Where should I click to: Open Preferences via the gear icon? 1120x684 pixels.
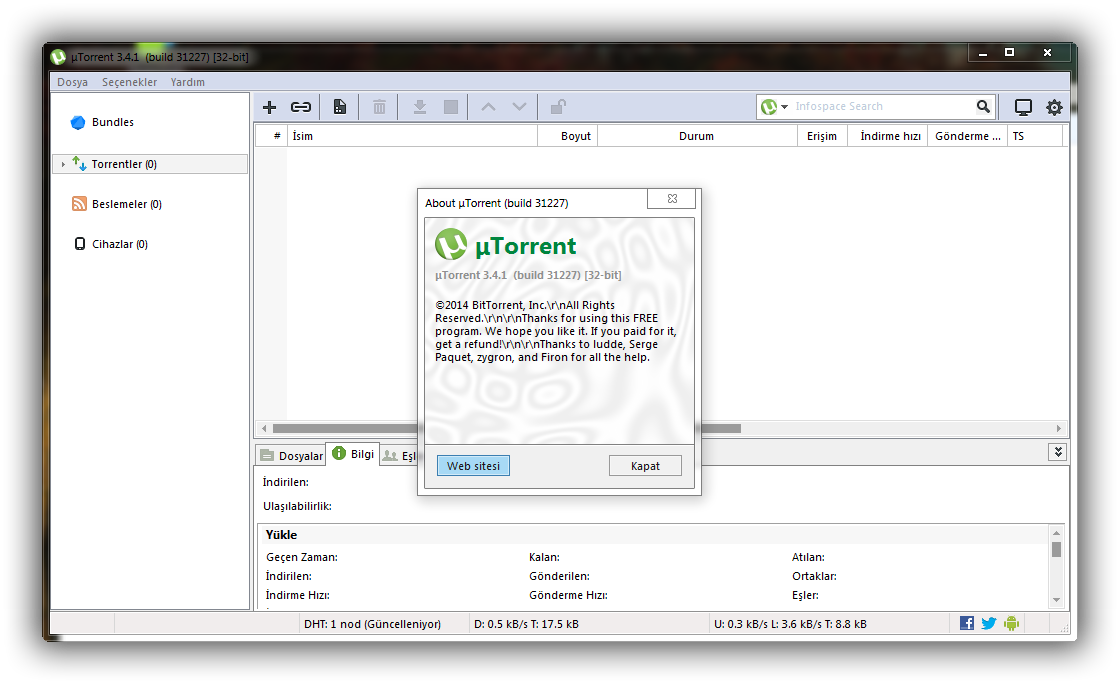[x=1054, y=107]
